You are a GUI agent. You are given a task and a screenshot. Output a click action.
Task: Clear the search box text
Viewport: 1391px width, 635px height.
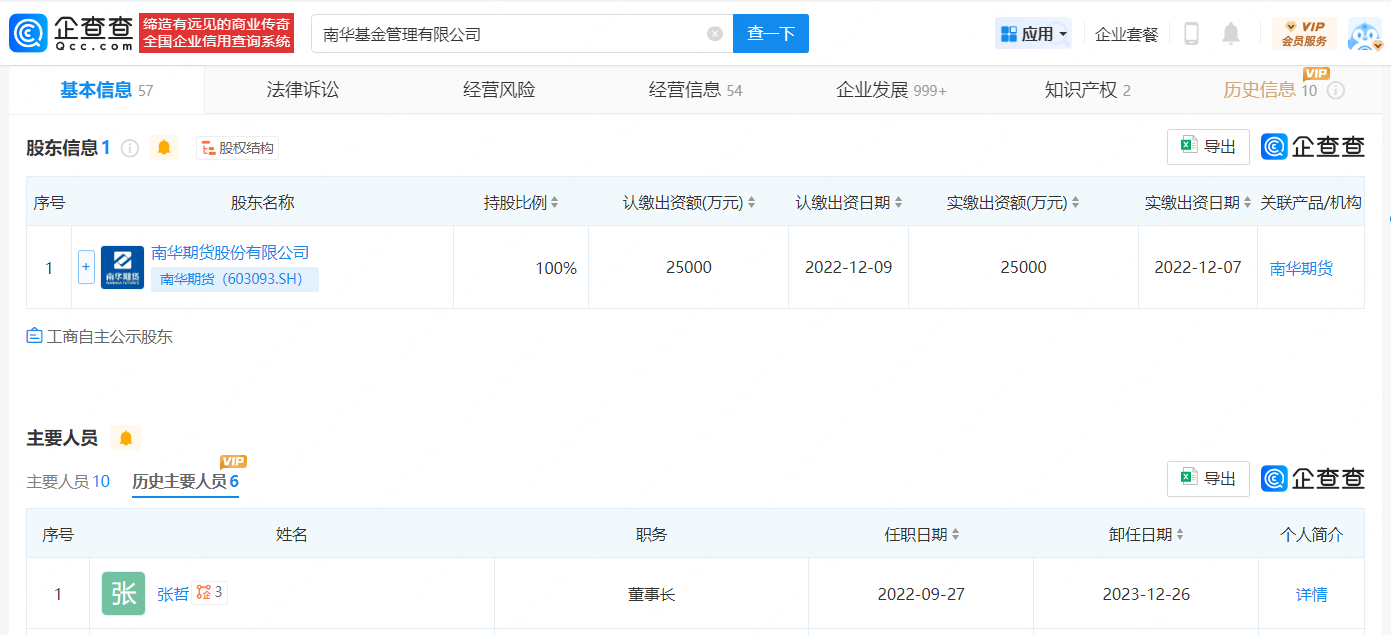(x=714, y=34)
